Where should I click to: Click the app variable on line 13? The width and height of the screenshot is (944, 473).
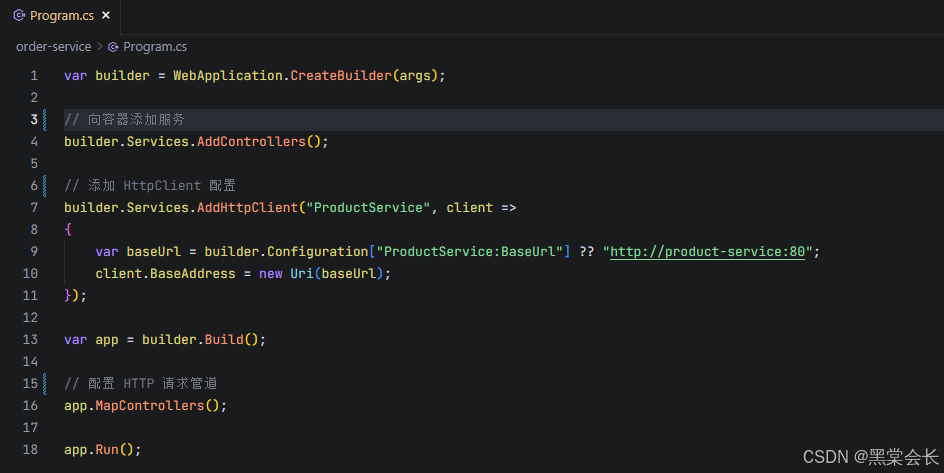click(x=107, y=340)
